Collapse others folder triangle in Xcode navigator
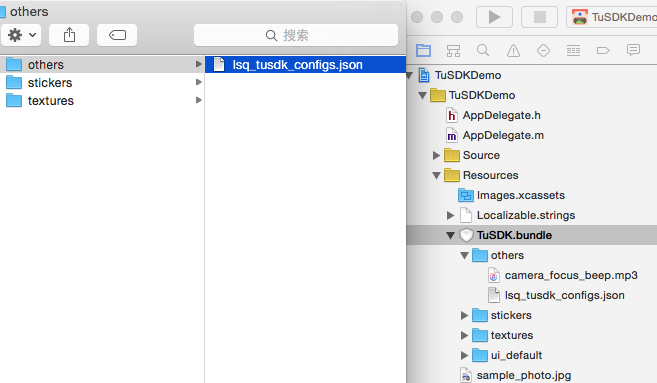 point(464,256)
